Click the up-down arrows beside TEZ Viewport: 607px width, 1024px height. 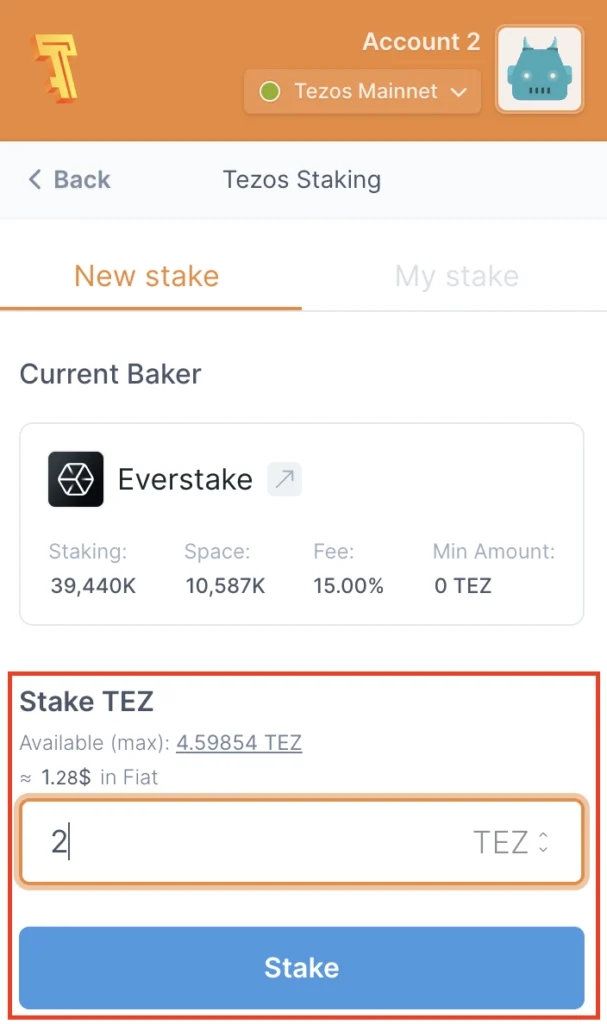coord(543,843)
